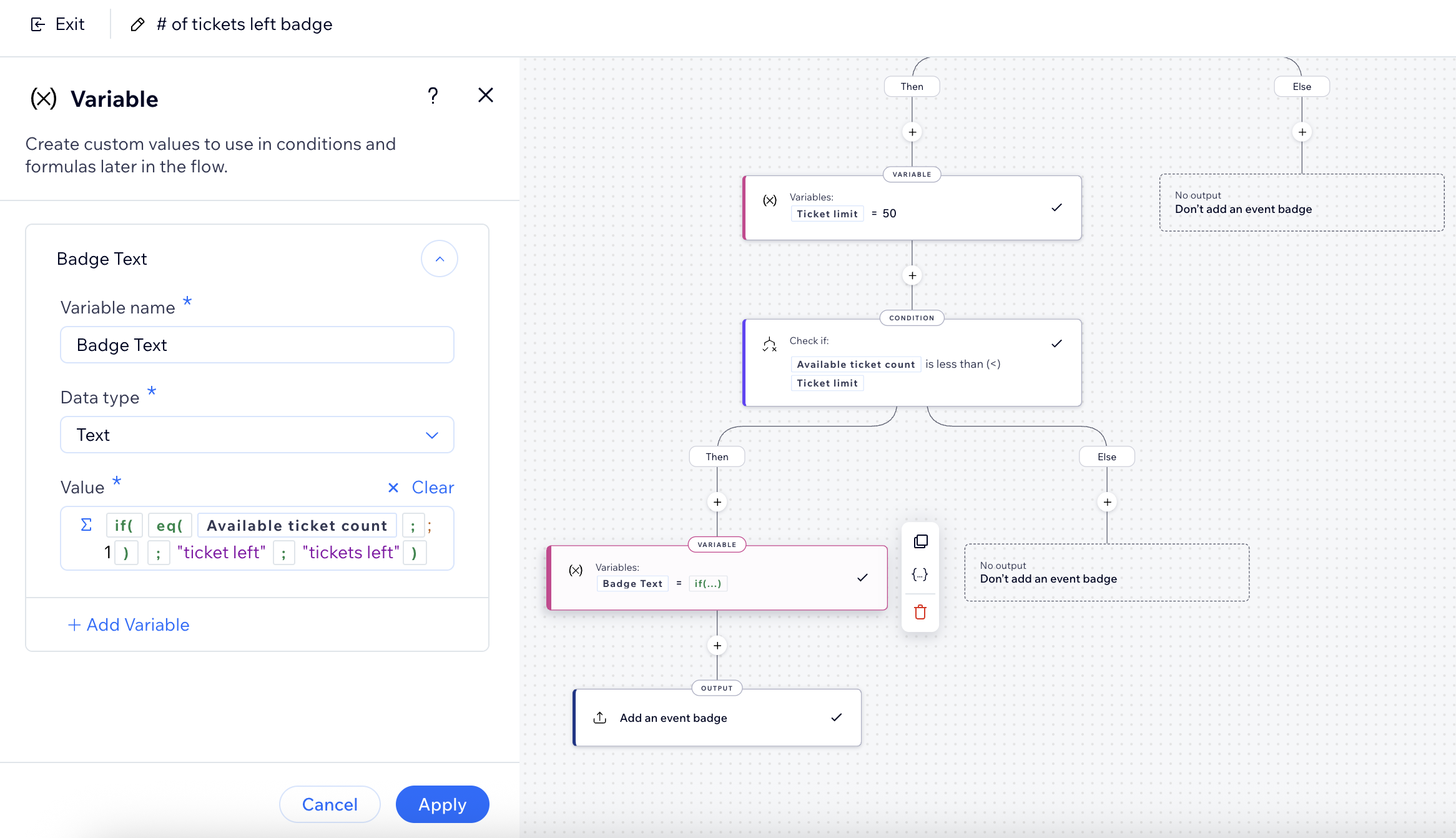Click plus above No output Else branch

[1107, 502]
